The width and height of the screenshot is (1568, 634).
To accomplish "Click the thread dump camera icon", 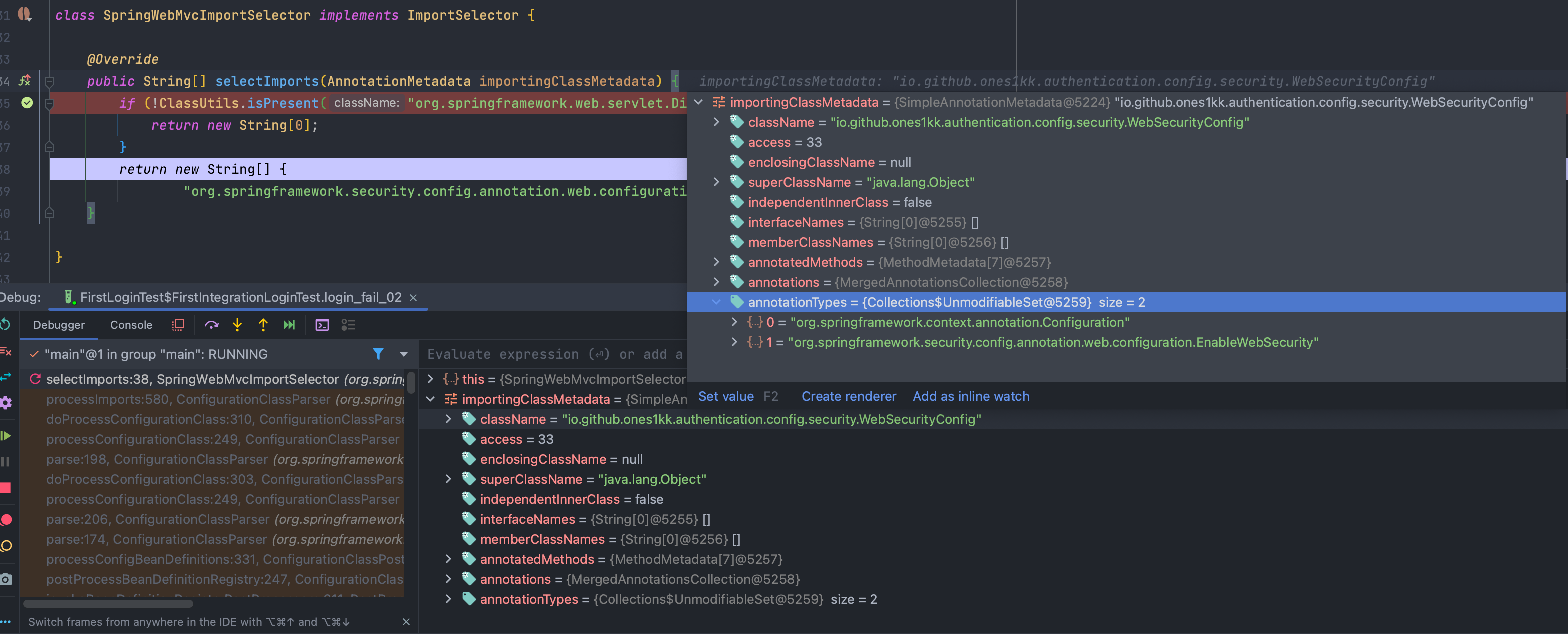I will 6,579.
